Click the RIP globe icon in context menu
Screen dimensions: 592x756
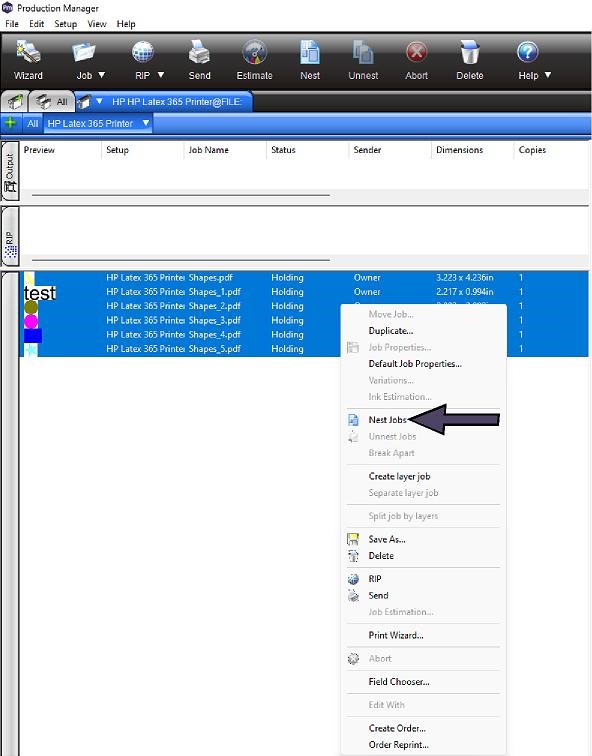pos(353,579)
